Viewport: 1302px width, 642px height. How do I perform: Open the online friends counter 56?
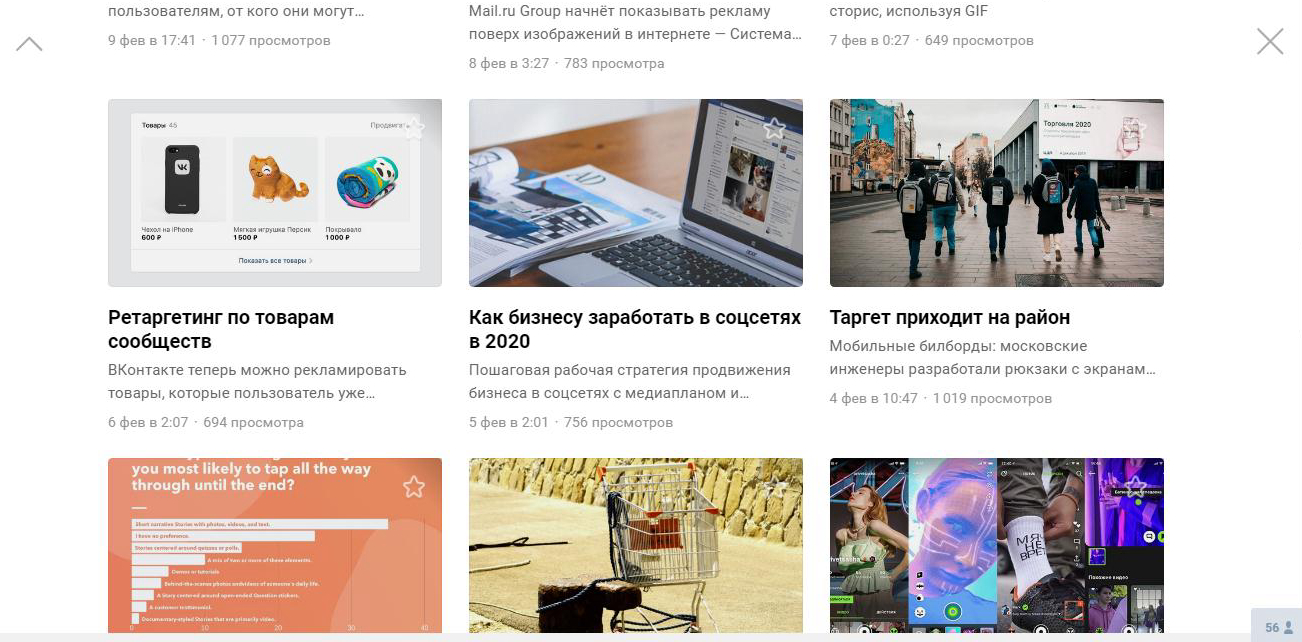tap(1278, 627)
